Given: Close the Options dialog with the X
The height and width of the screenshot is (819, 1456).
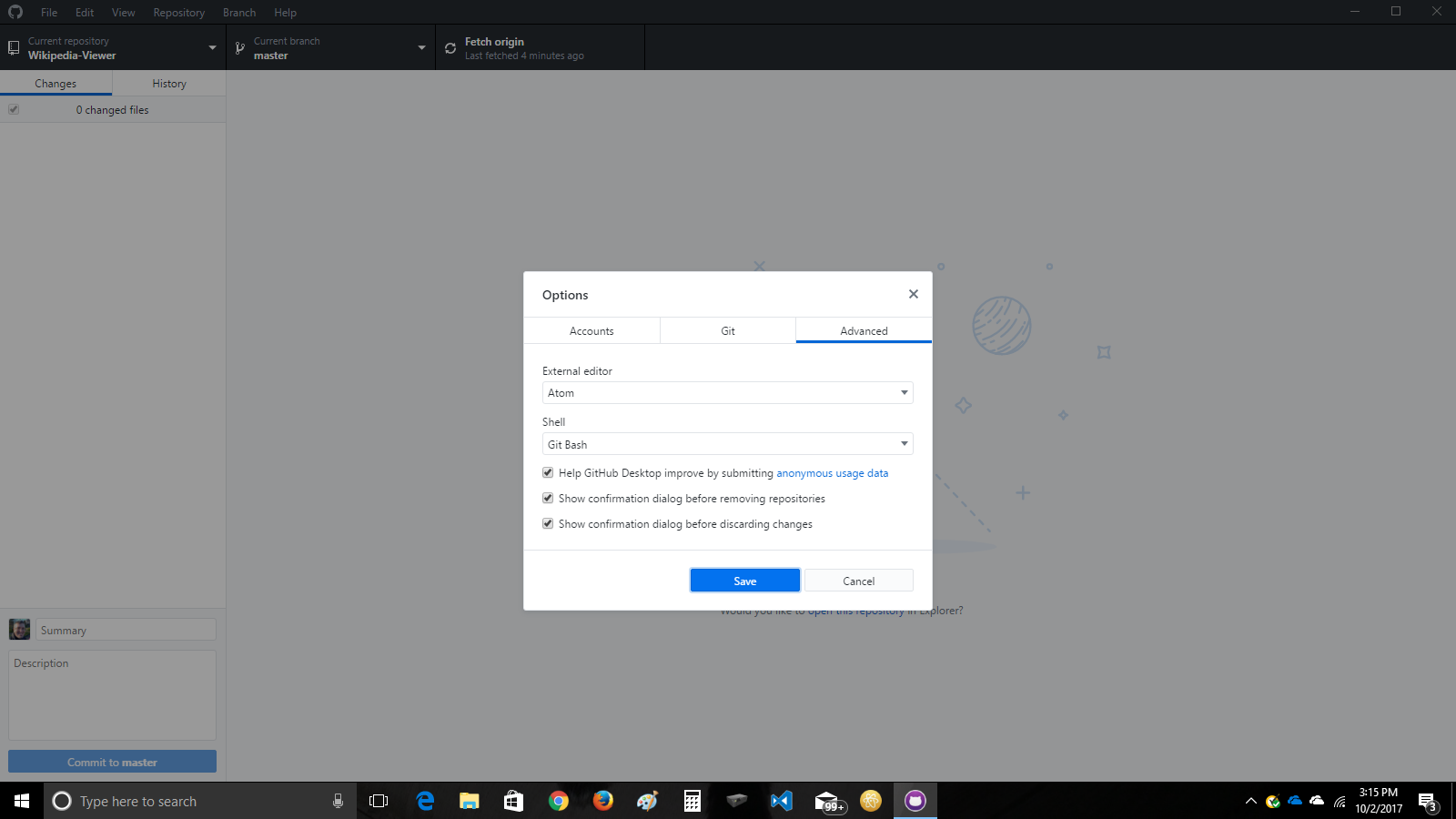Looking at the screenshot, I should [913, 294].
